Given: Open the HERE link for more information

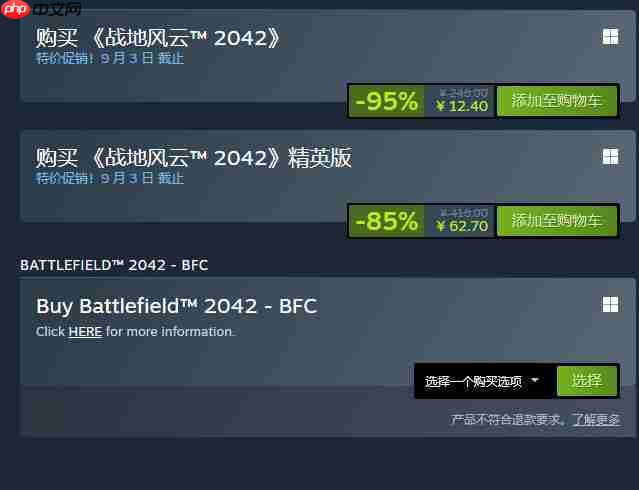Looking at the screenshot, I should 85,332.
